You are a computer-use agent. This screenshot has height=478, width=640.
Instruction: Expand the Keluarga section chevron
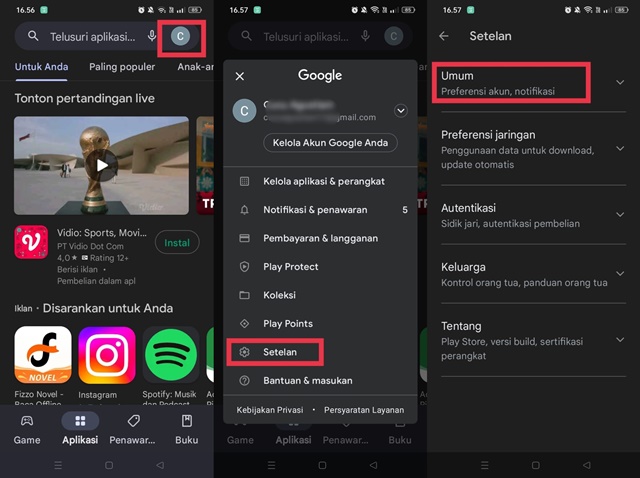tap(620, 273)
